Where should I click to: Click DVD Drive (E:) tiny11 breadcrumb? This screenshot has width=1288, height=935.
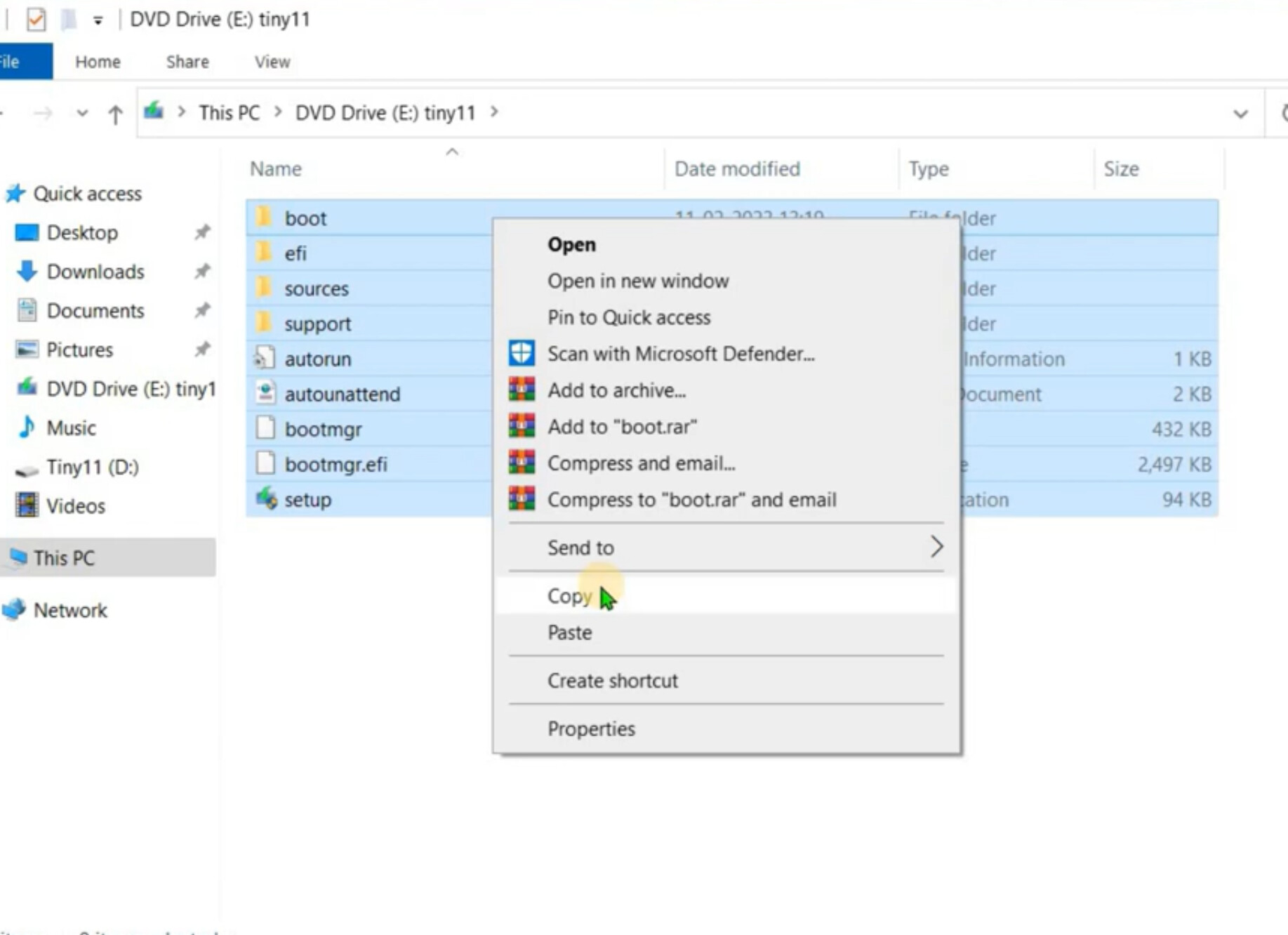point(385,113)
